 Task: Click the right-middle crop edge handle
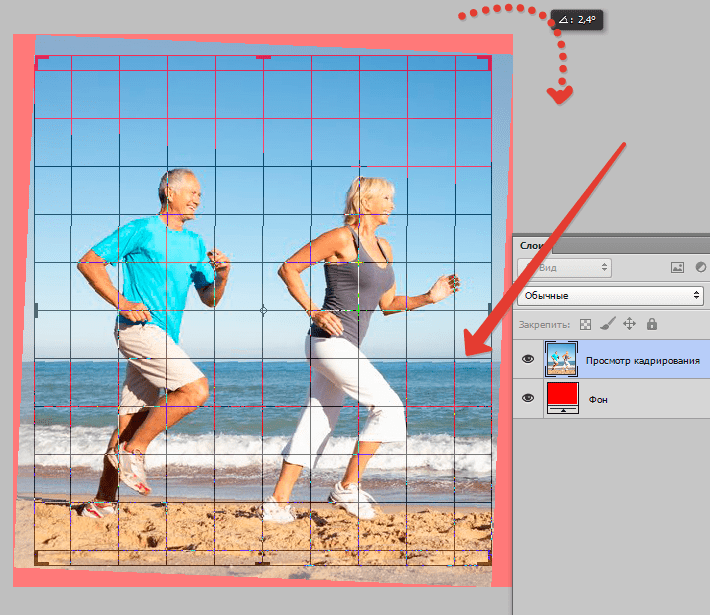click(490, 311)
